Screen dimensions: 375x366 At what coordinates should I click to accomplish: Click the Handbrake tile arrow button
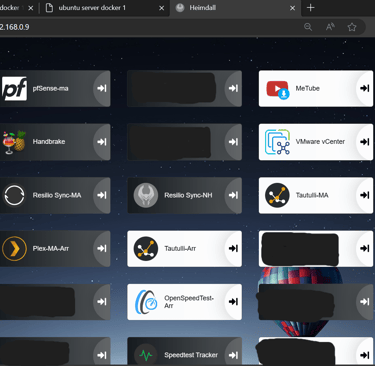(x=102, y=142)
